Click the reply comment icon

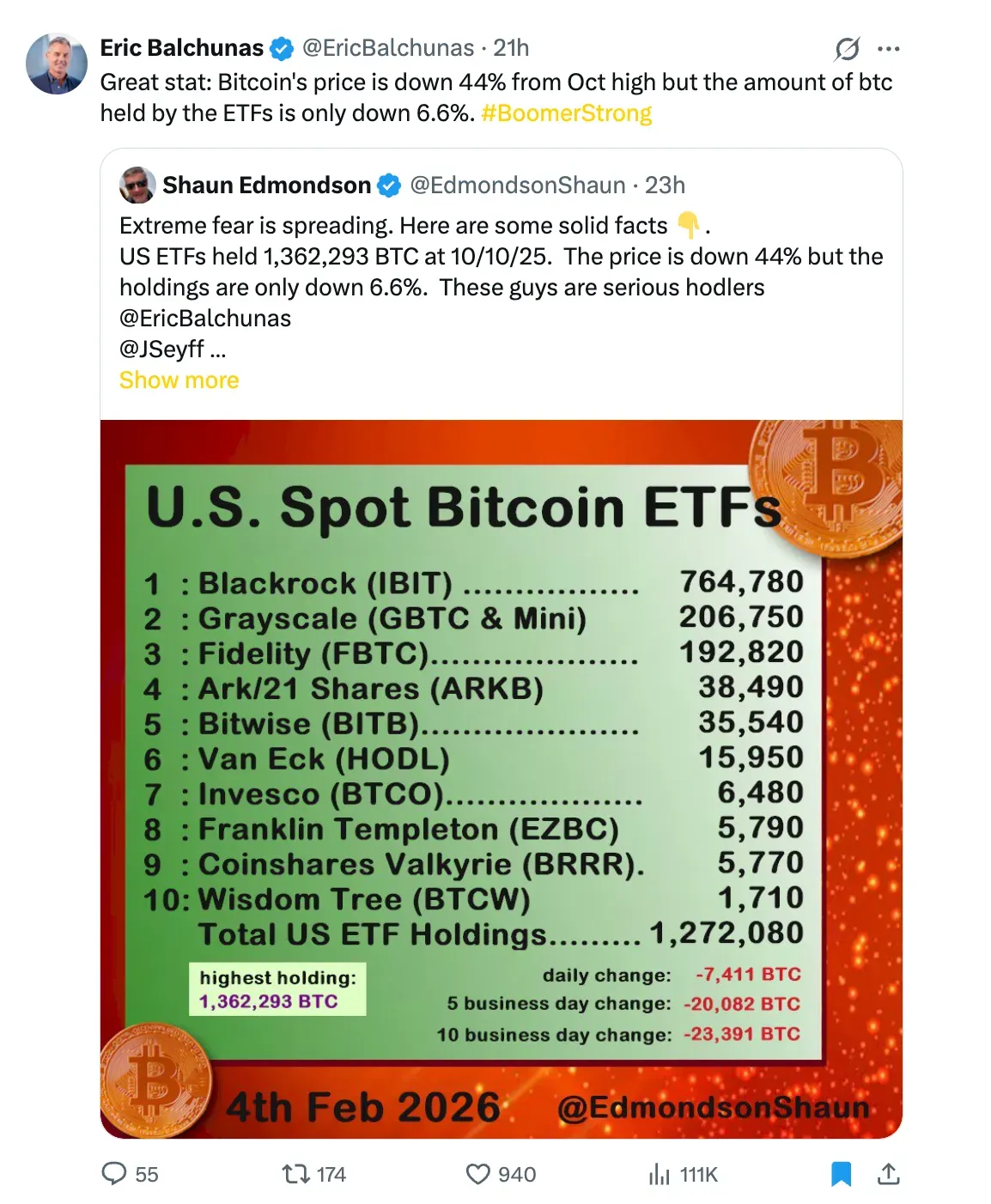(x=114, y=1173)
